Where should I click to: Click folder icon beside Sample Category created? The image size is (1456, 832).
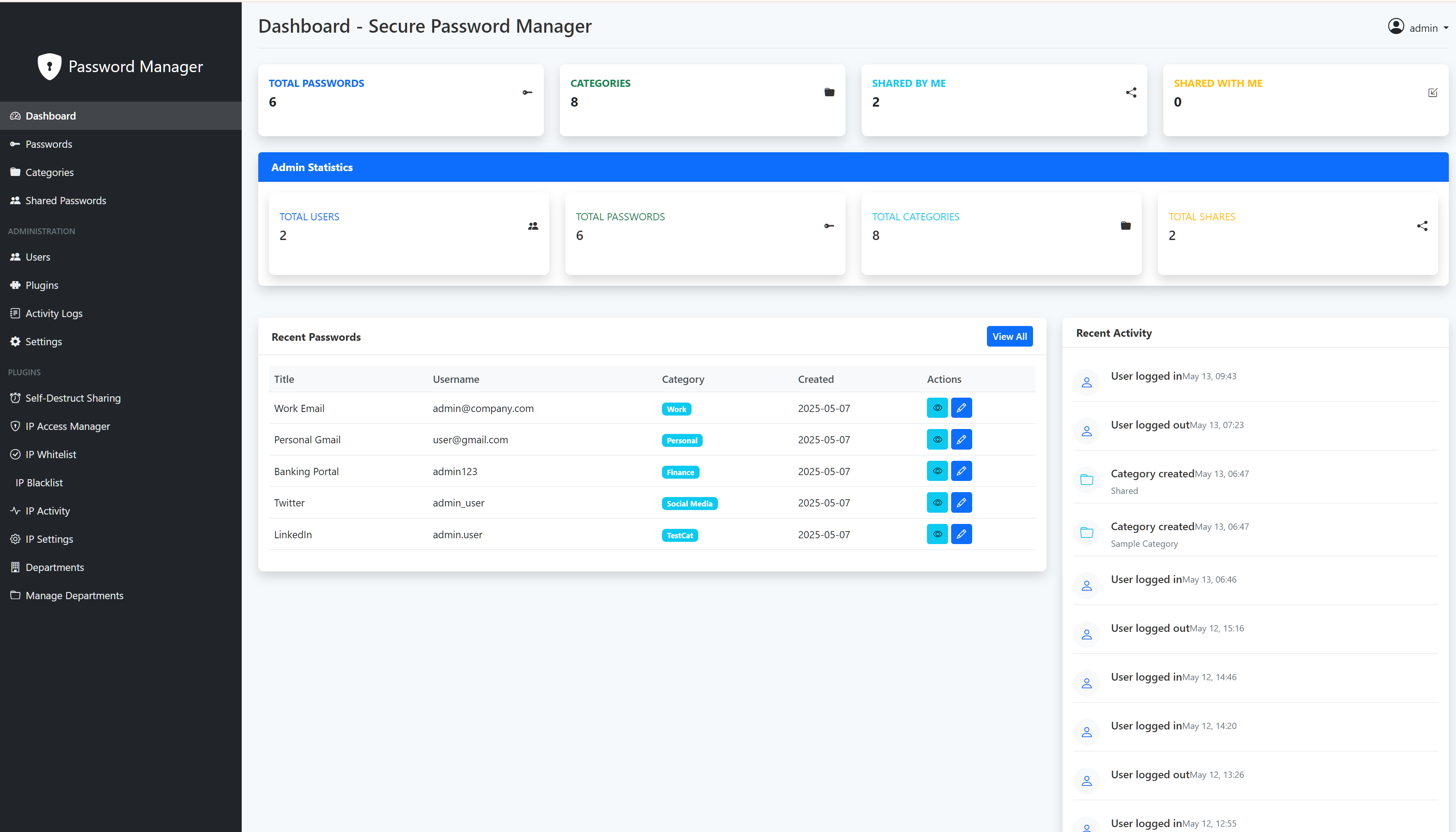pyautogui.click(x=1087, y=532)
